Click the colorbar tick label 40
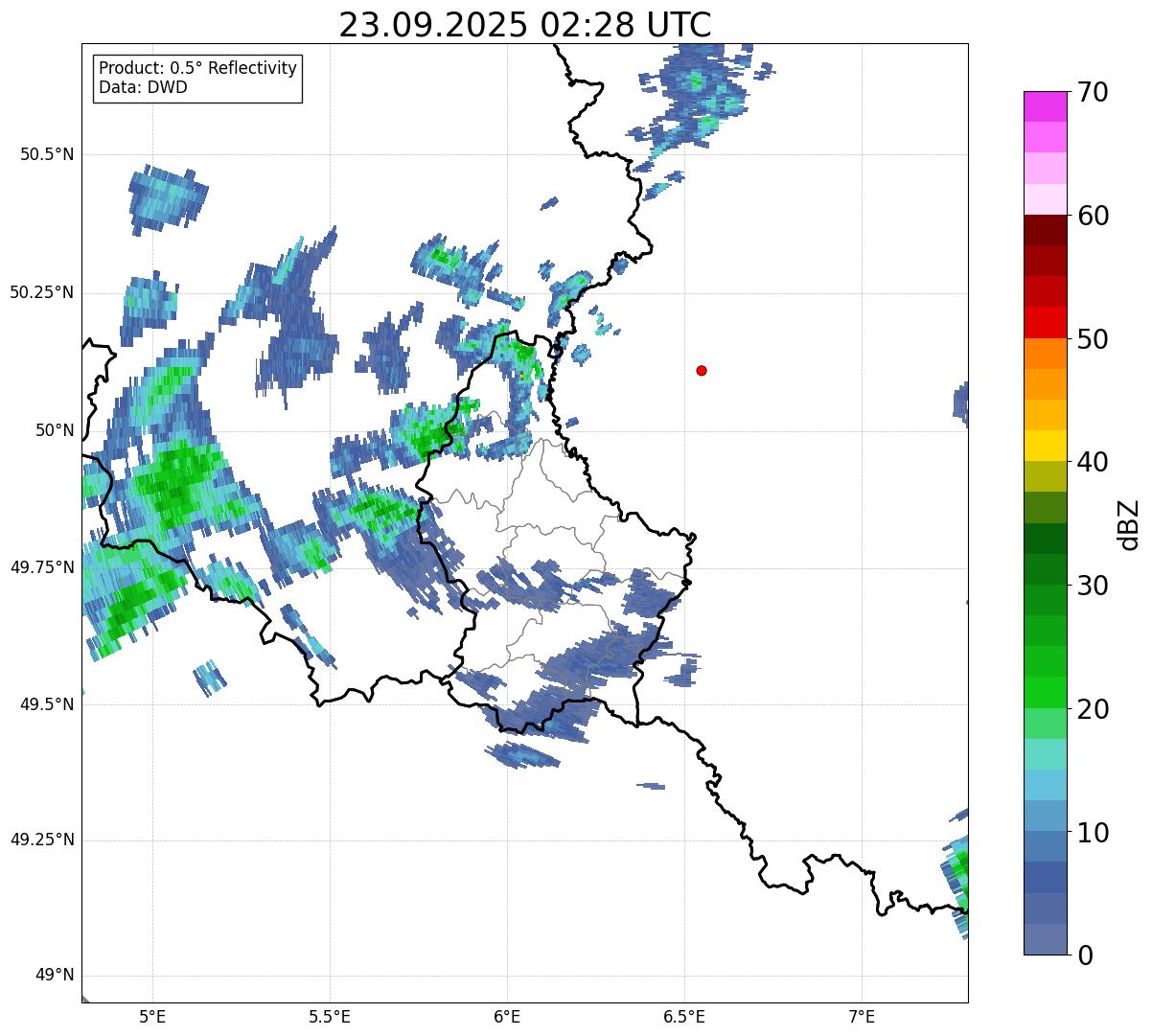The width and height of the screenshot is (1152, 1036). 1093,462
